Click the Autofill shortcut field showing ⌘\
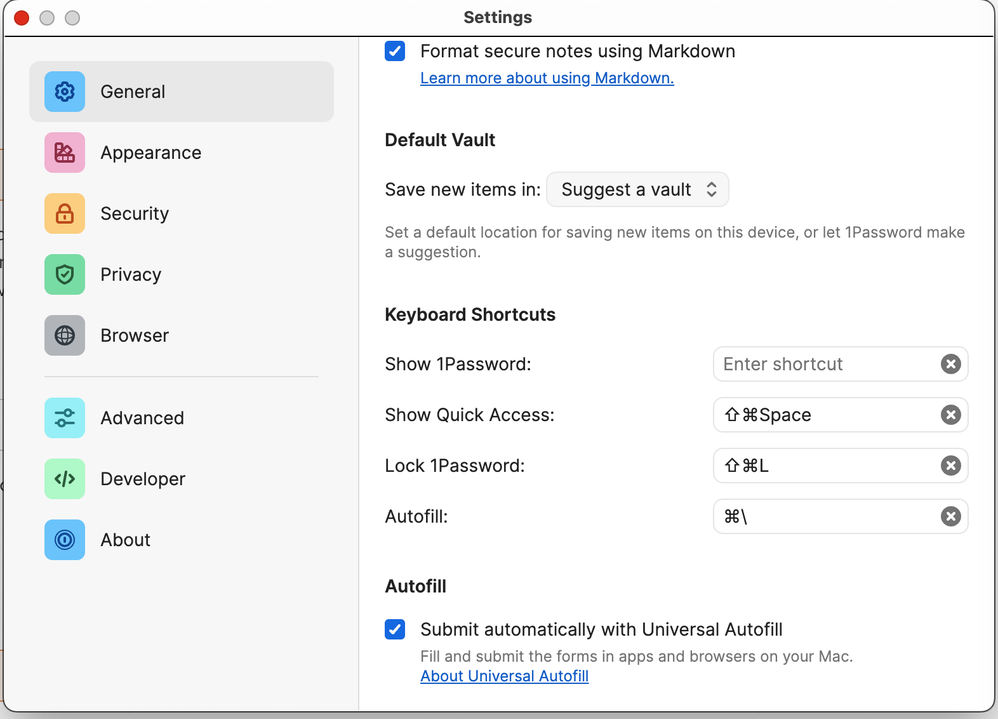Viewport: 998px width, 719px height. 825,516
